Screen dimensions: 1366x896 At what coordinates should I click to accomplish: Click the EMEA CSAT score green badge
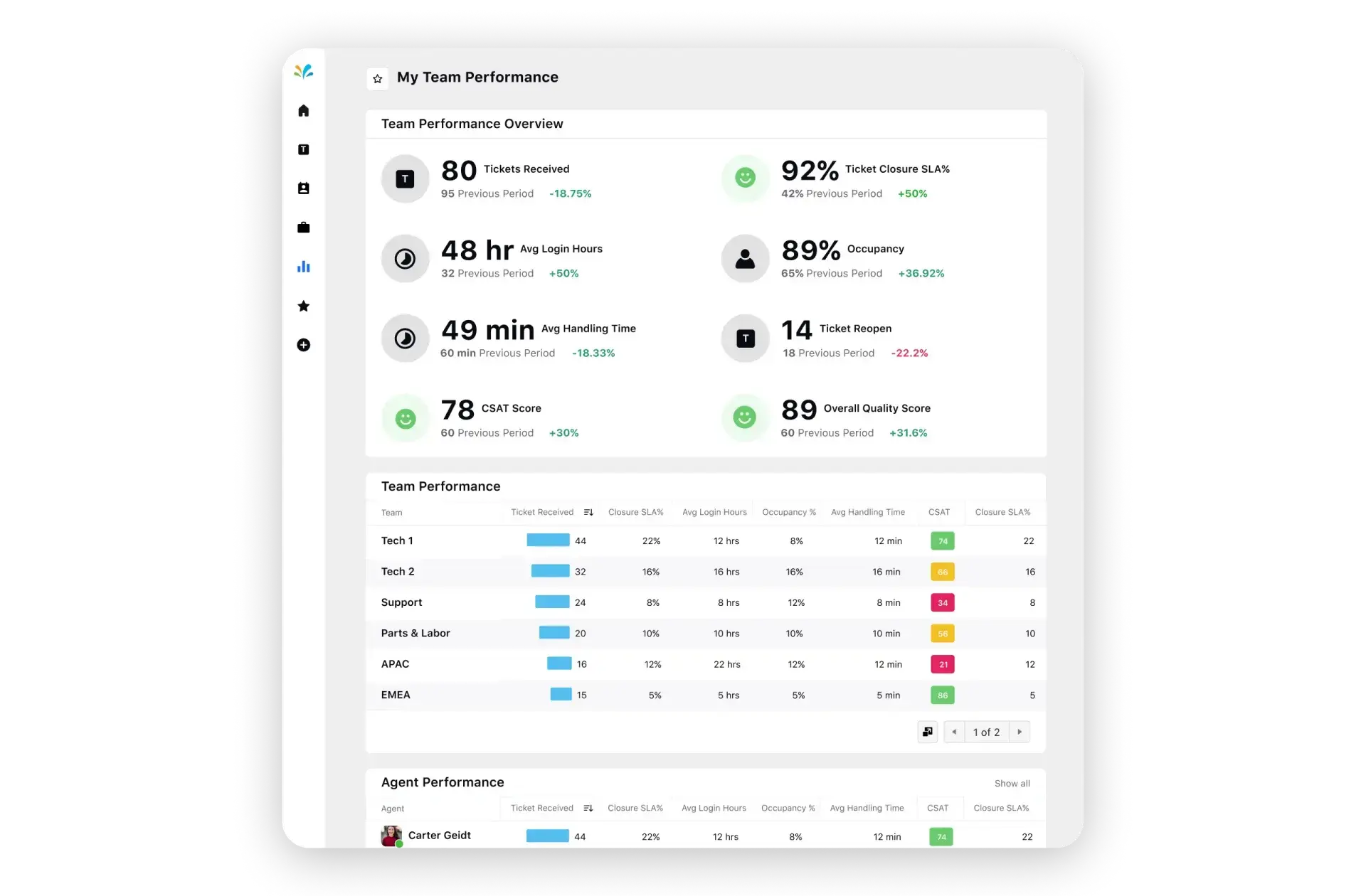point(940,694)
